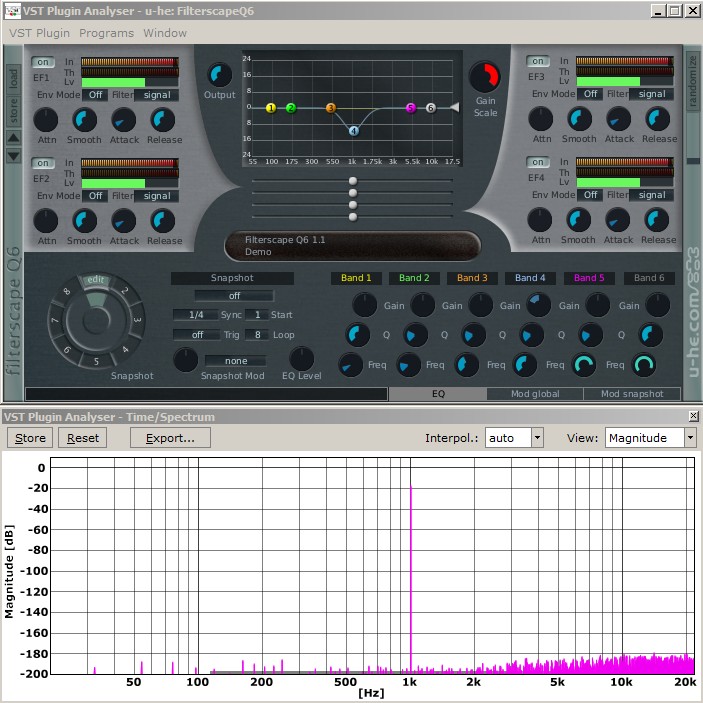Click EF1 Release knob
Viewport: 703px width, 703px height.
click(x=163, y=120)
